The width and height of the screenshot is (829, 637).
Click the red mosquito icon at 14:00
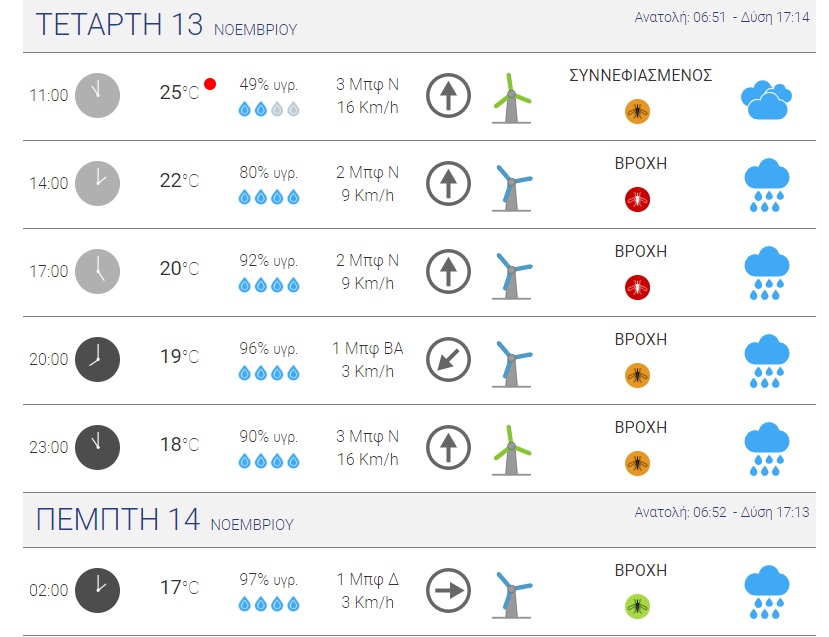point(638,199)
